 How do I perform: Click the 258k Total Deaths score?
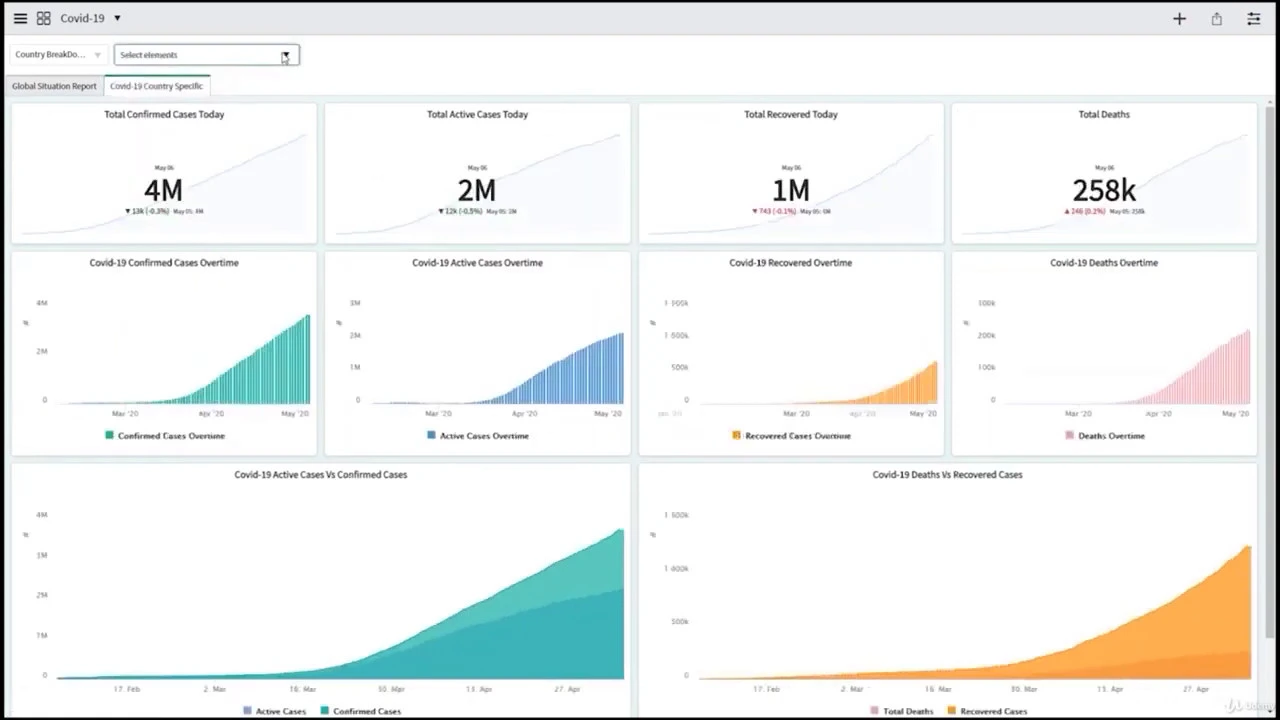[1103, 190]
